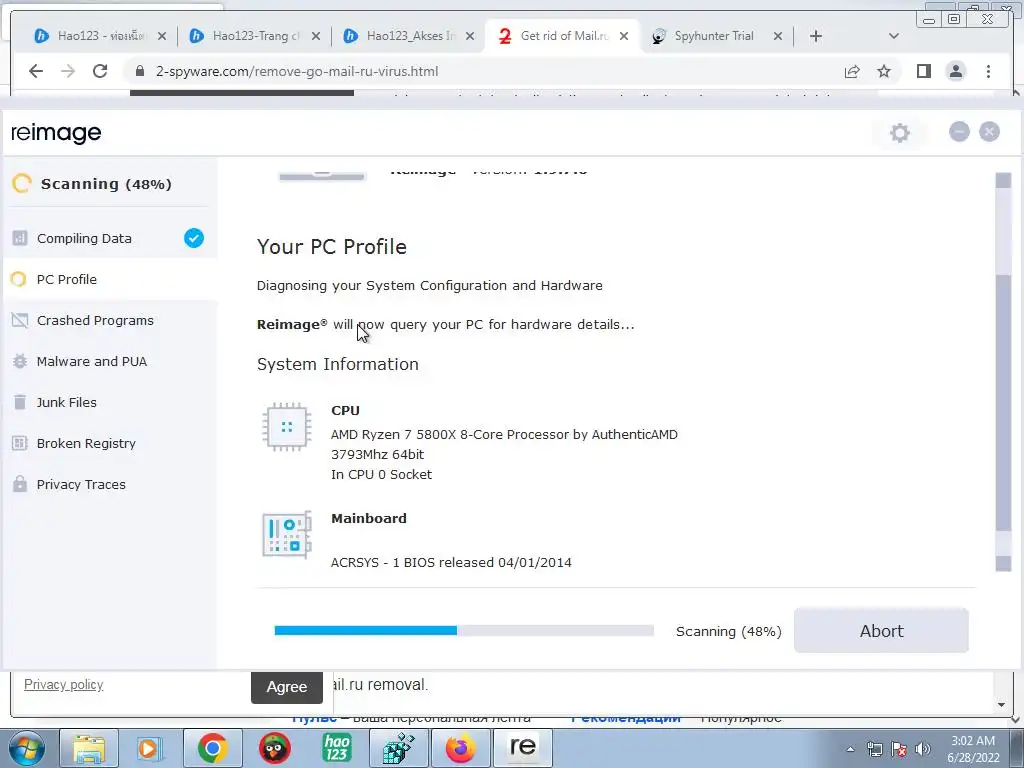Click the CPU chip icon
The width and height of the screenshot is (1024, 768).
point(286,427)
